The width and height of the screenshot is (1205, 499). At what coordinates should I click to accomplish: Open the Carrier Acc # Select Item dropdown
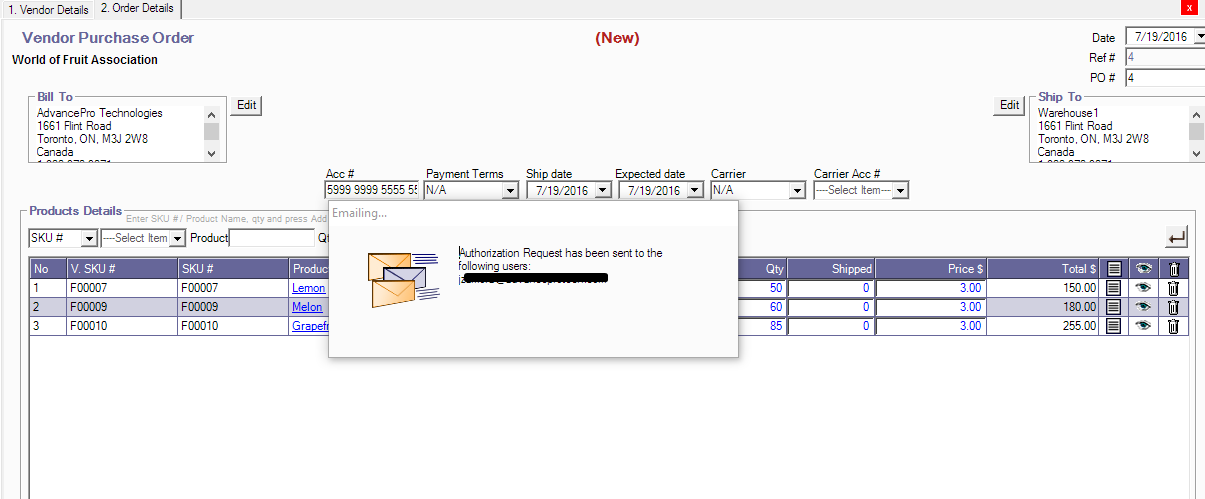point(900,190)
